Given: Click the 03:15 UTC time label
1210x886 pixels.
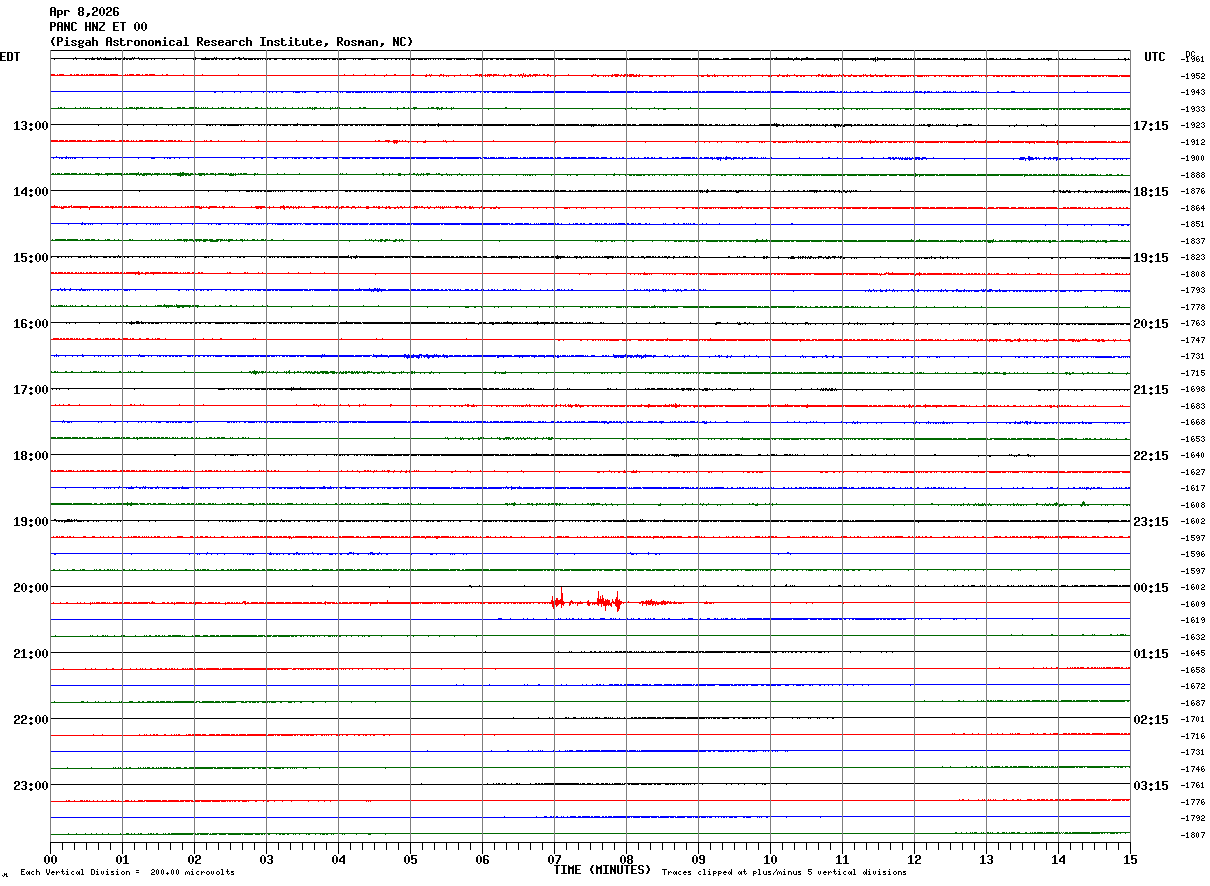Looking at the screenshot, I should tap(1150, 786).
